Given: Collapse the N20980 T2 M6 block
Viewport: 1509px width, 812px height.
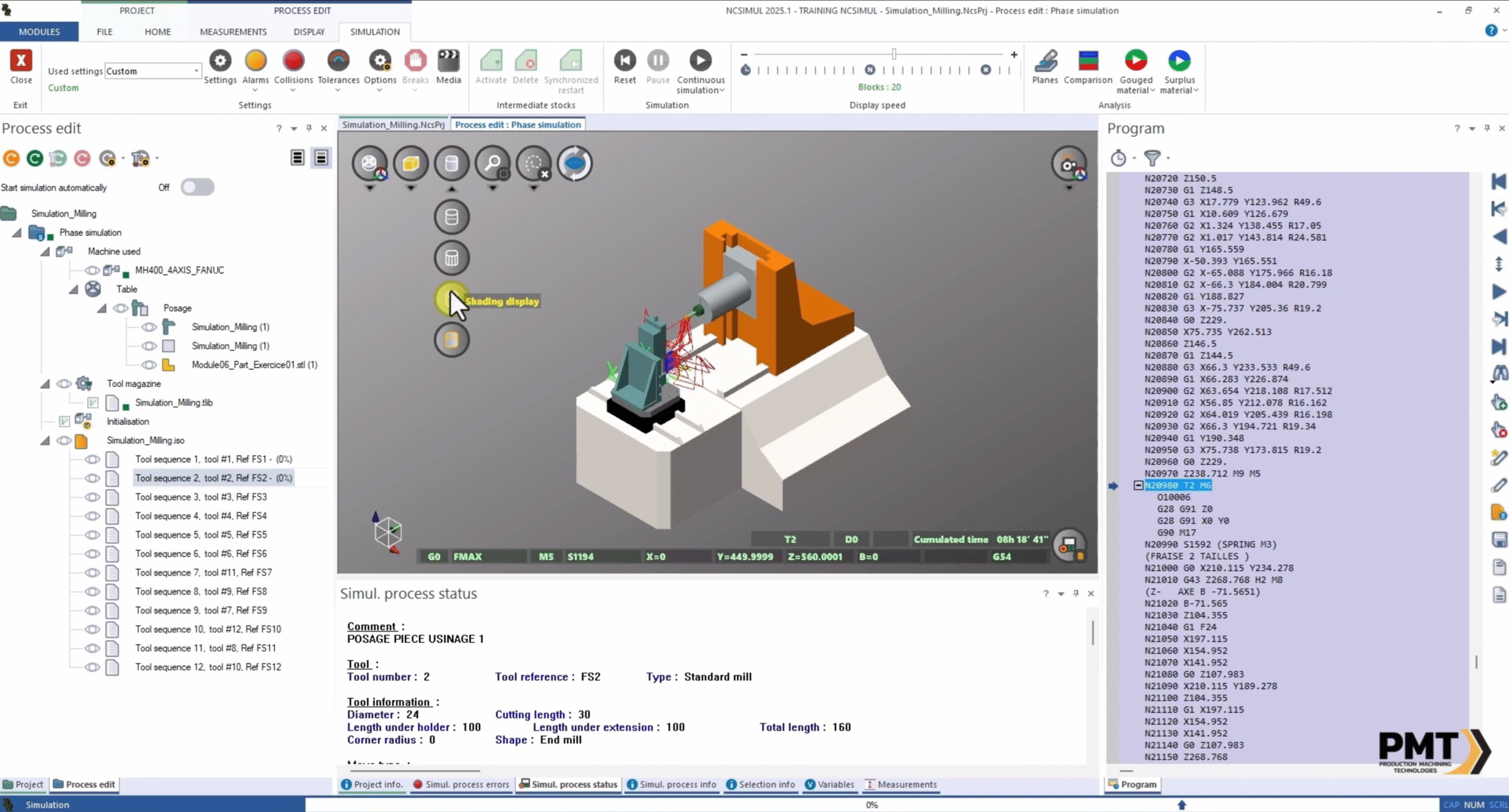Looking at the screenshot, I should tap(1138, 486).
